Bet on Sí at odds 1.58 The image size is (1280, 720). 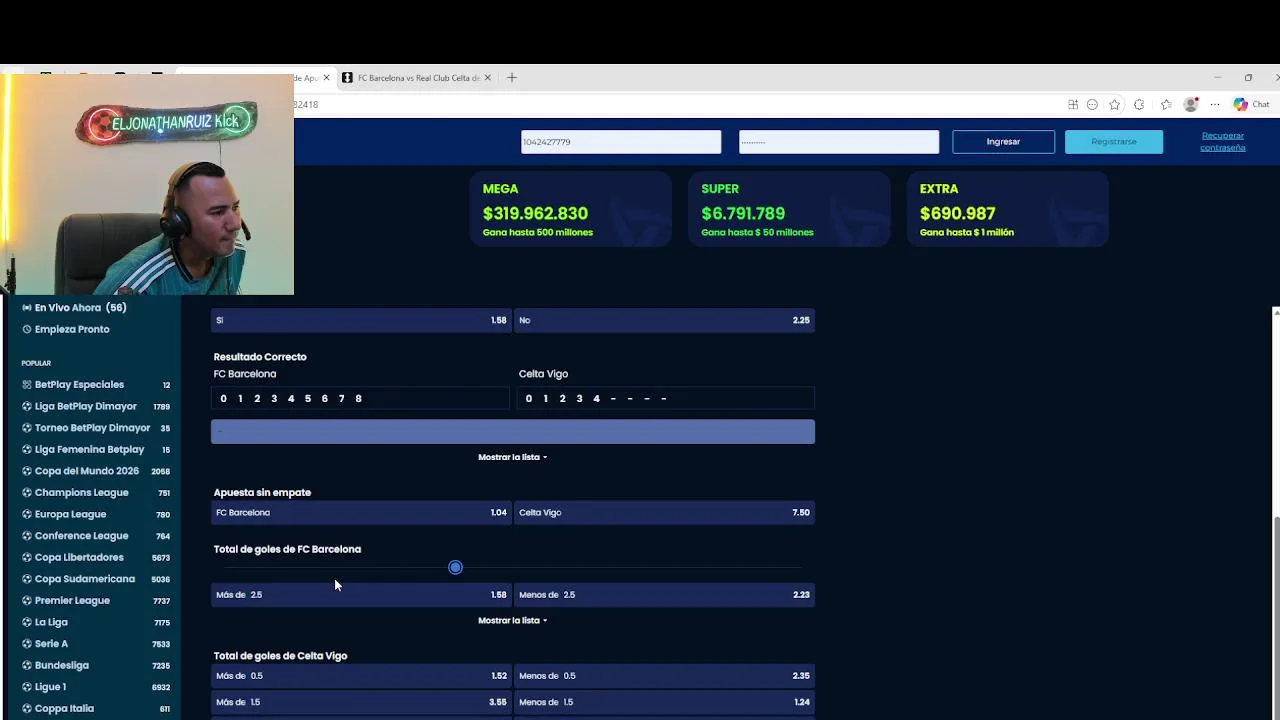(x=361, y=320)
